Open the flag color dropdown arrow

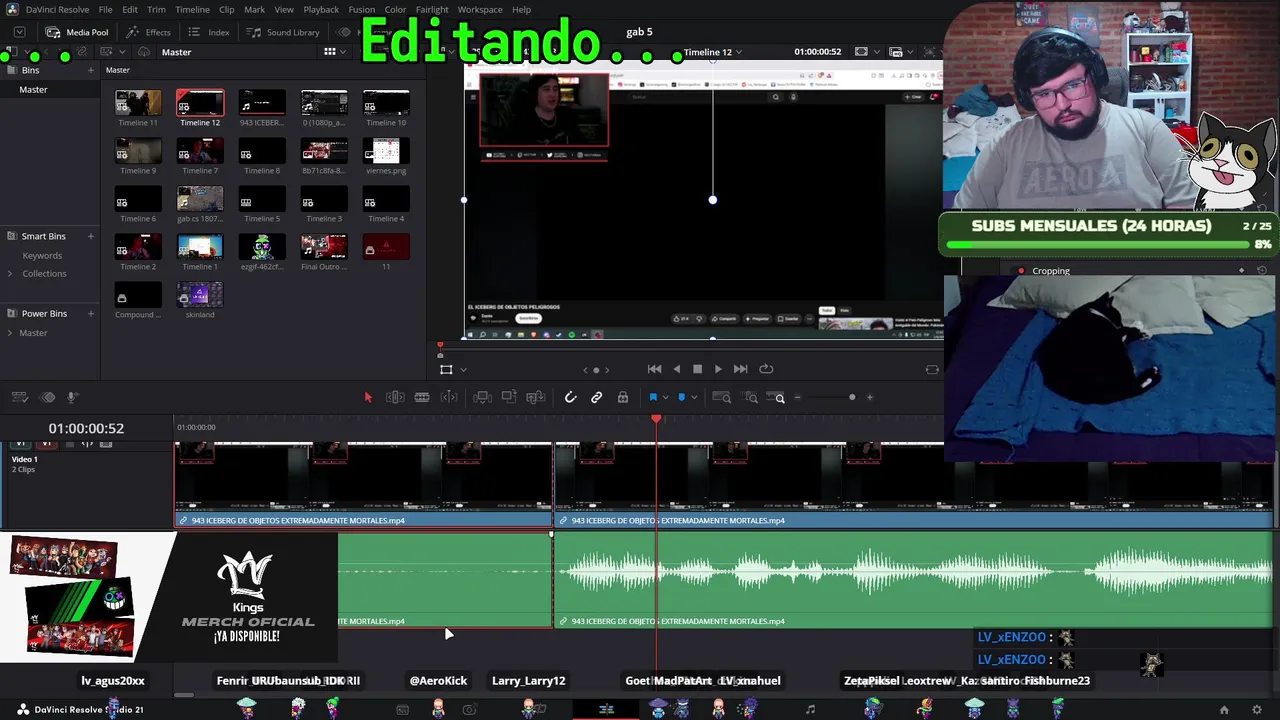665,398
